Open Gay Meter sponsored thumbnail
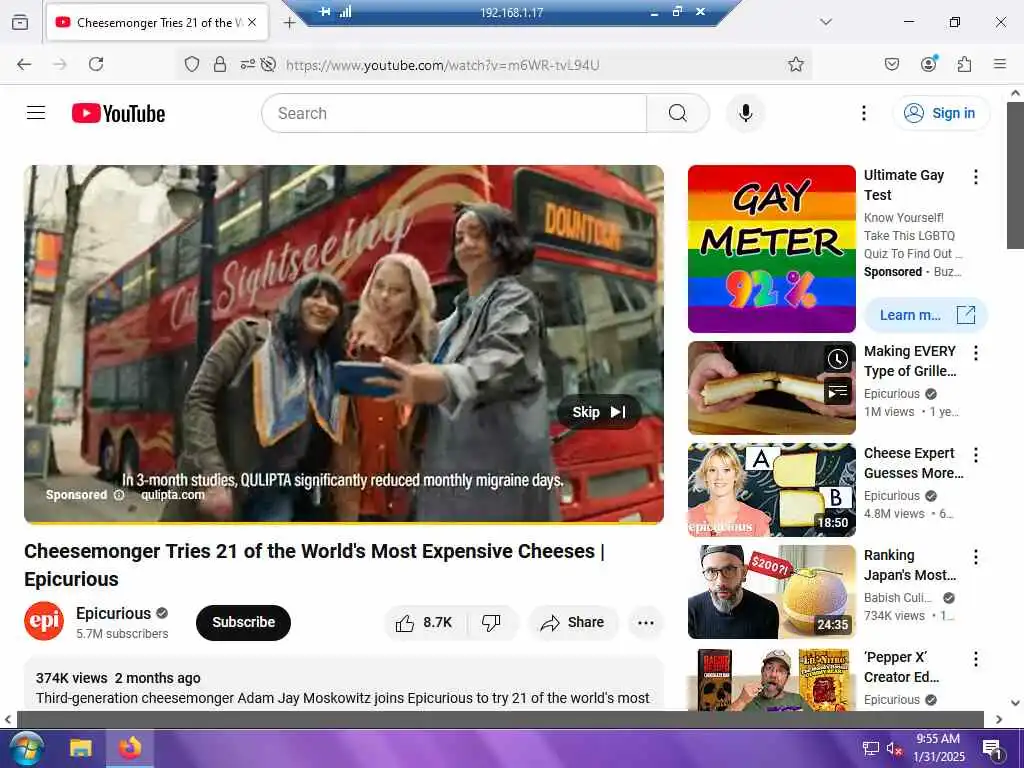This screenshot has width=1024, height=768. 771,249
